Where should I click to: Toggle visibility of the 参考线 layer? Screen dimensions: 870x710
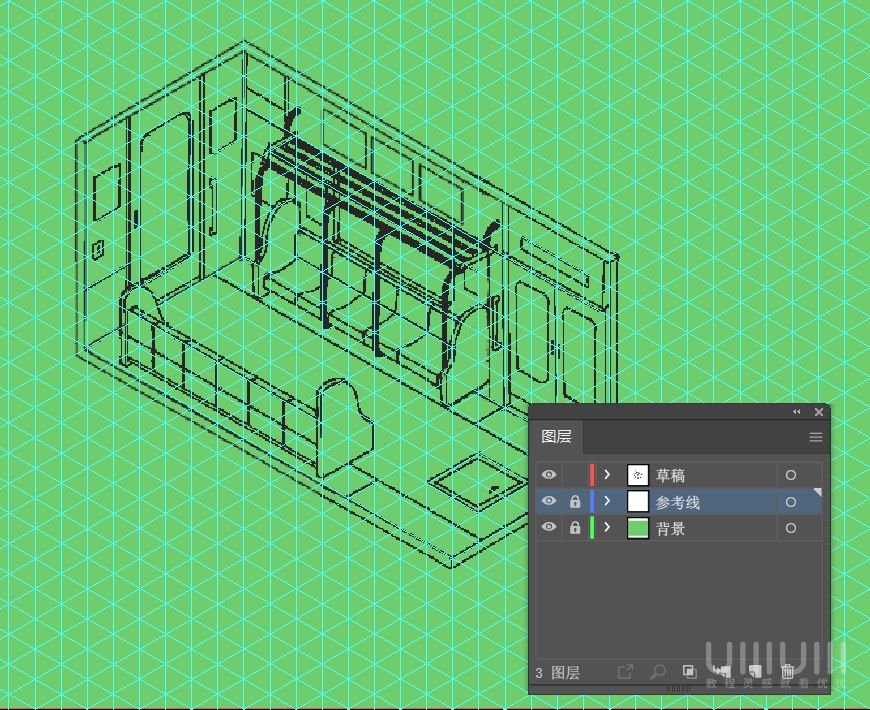point(548,501)
